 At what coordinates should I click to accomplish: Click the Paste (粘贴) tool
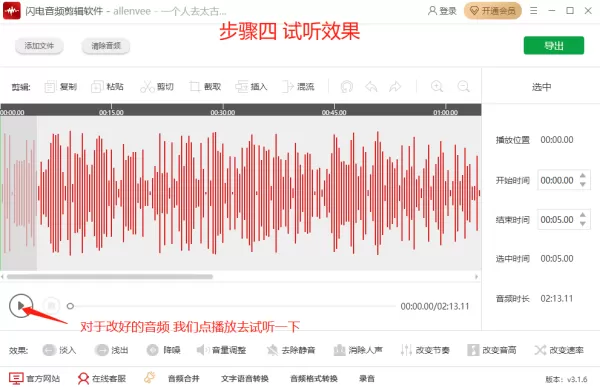pos(108,87)
